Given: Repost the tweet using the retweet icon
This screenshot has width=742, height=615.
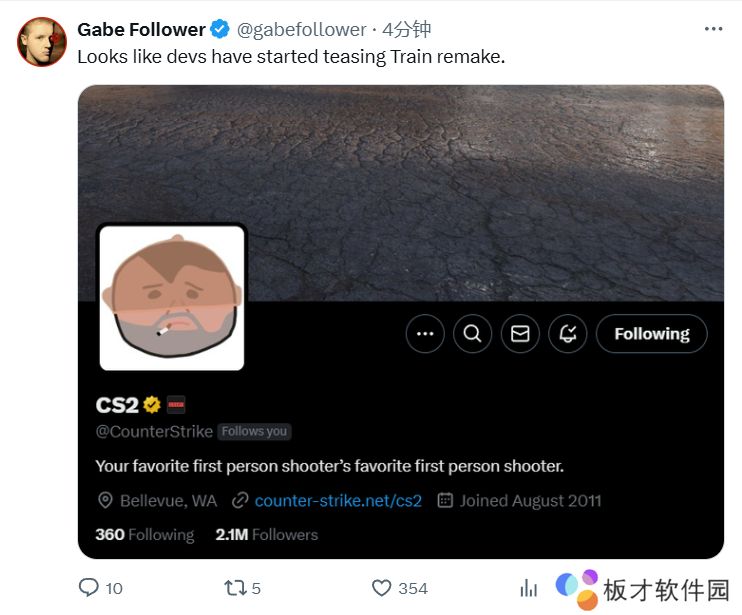Looking at the screenshot, I should [235, 588].
